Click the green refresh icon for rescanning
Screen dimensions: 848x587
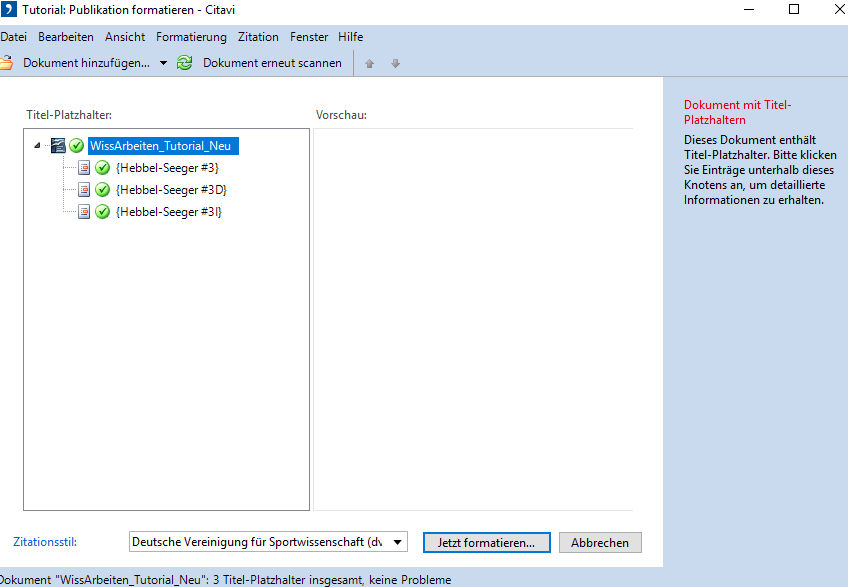point(184,63)
